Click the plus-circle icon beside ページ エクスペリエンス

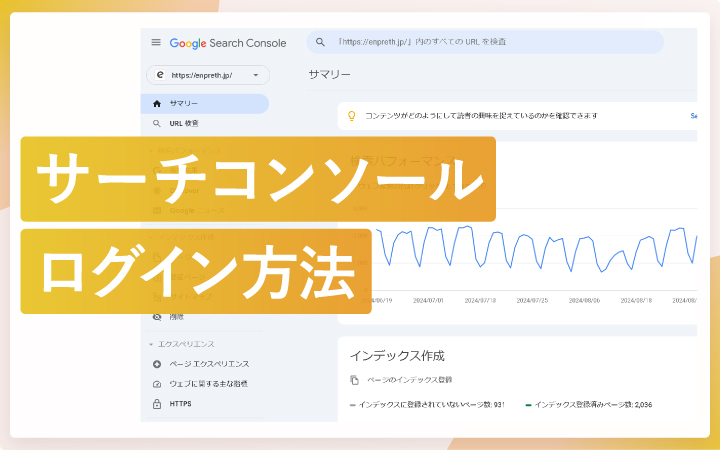(x=157, y=364)
